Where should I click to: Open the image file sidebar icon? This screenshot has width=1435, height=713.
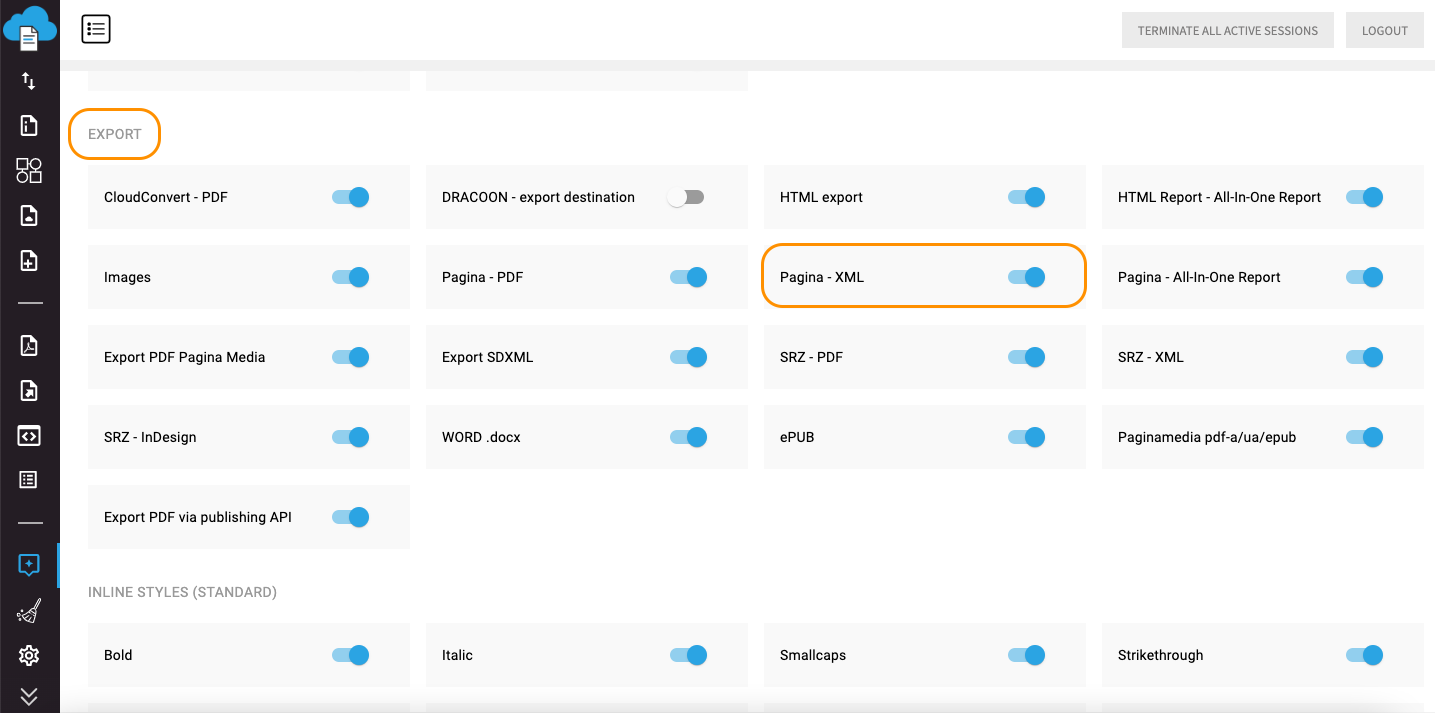click(29, 216)
